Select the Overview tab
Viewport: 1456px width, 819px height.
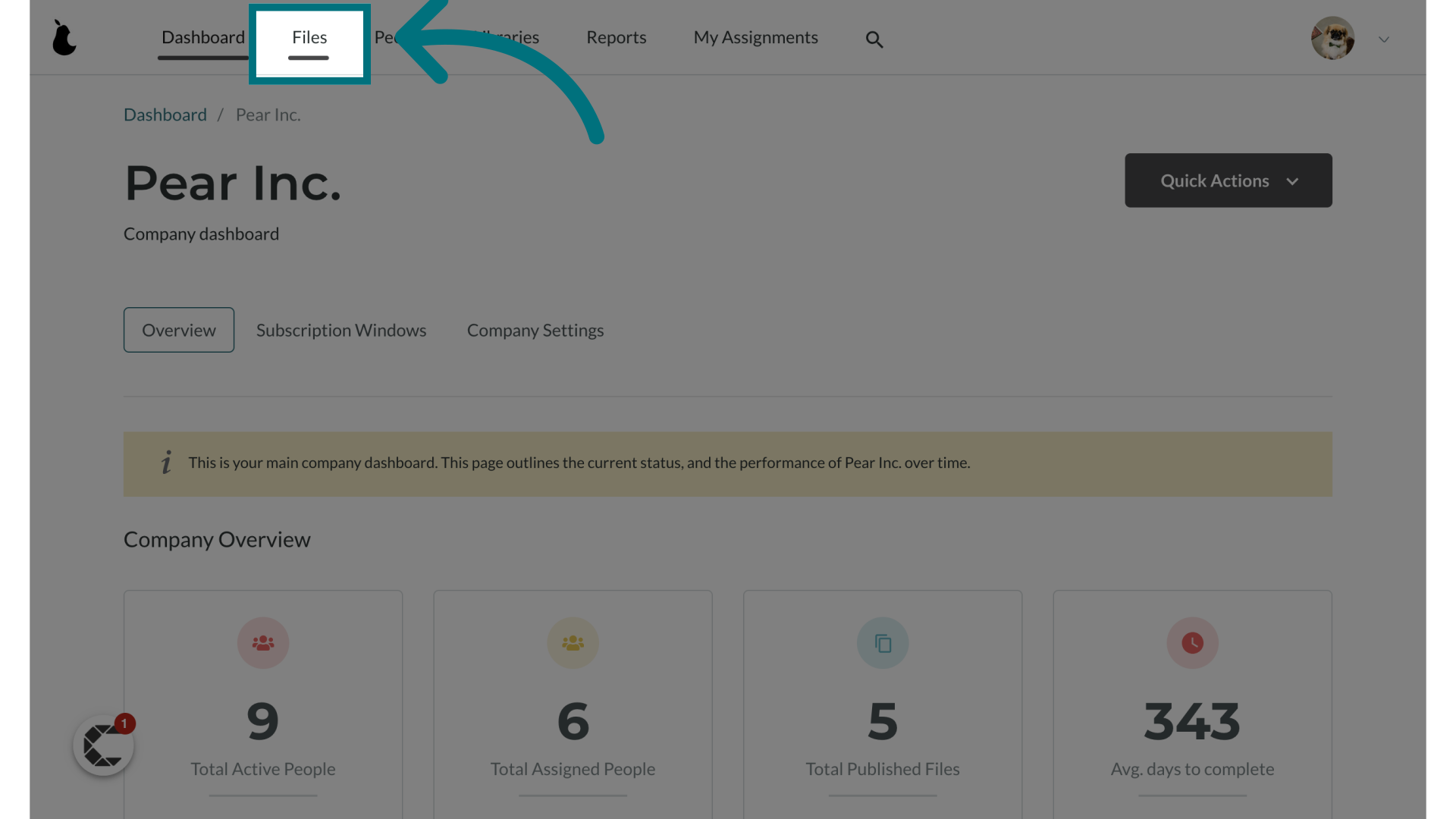tap(178, 330)
